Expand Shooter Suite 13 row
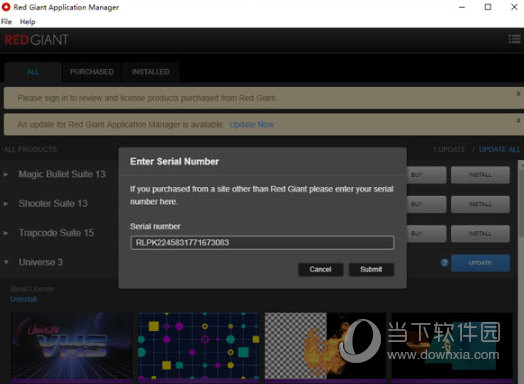Viewport: 524px width, 384px height. (x=6, y=204)
